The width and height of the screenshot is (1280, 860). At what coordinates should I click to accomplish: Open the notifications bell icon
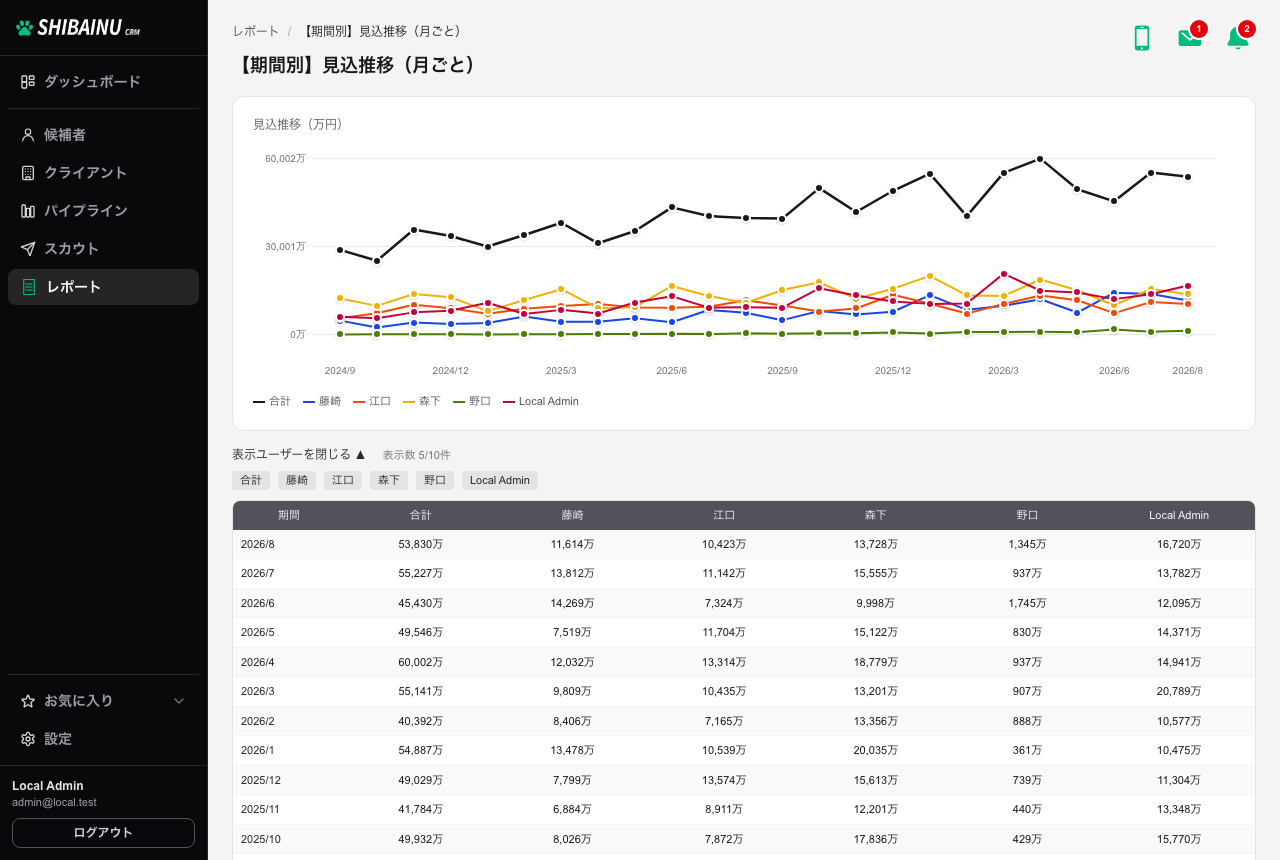pos(1237,38)
